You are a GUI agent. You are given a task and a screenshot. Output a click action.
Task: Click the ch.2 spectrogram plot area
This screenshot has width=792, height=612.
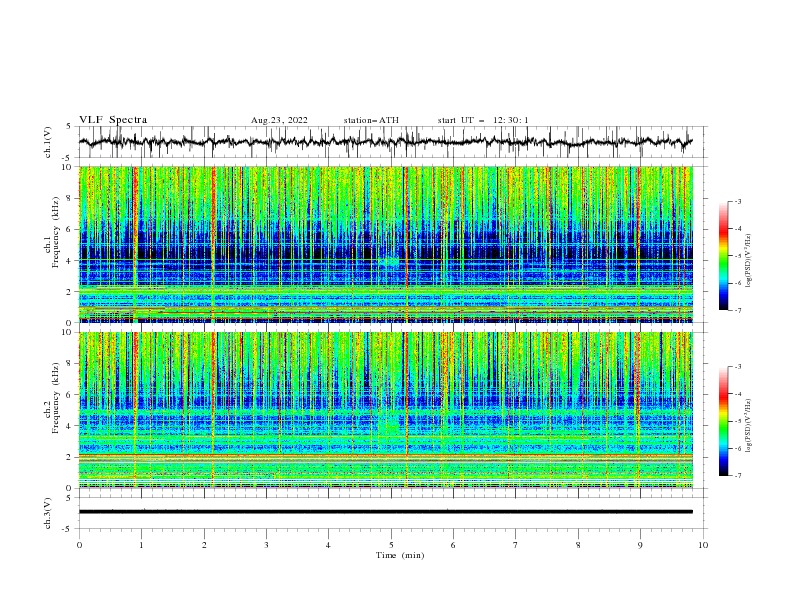pos(386,410)
